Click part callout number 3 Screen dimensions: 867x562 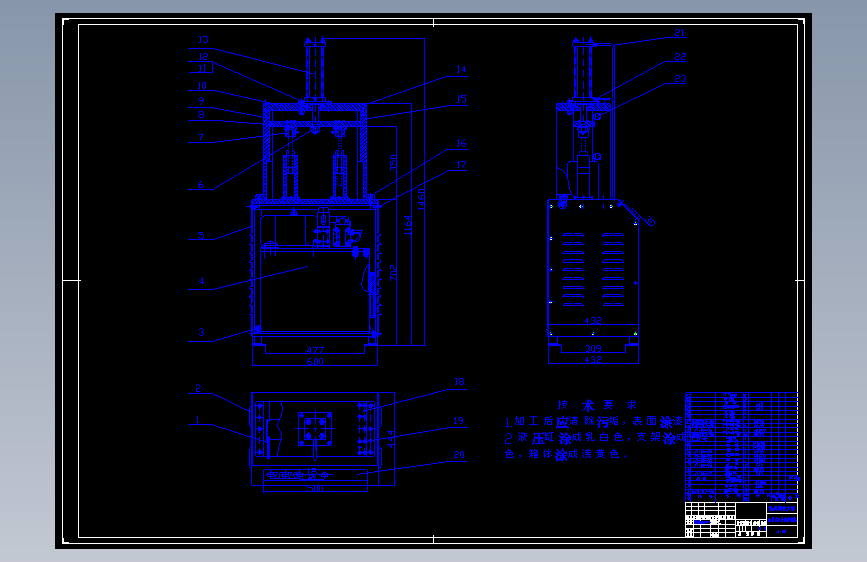[201, 332]
